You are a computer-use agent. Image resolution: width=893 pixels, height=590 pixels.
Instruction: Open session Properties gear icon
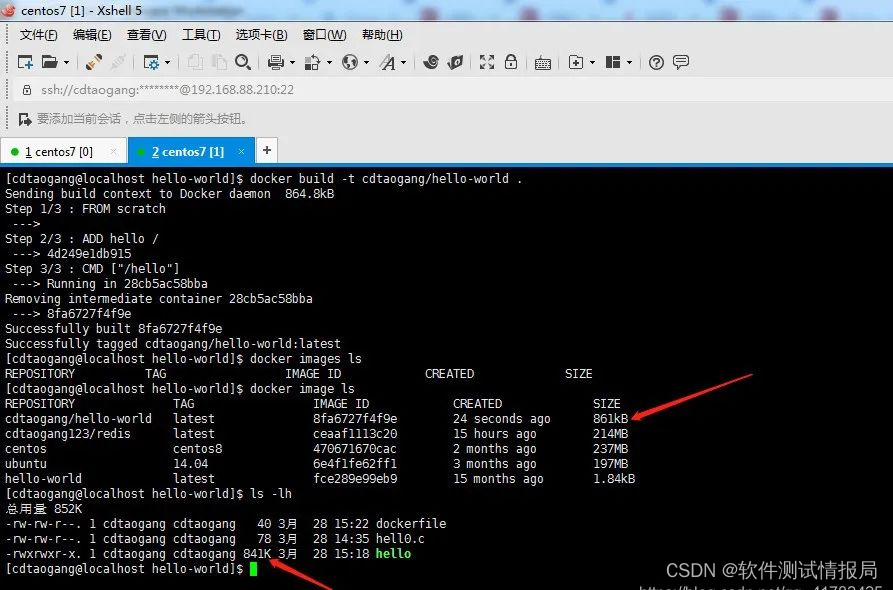[x=151, y=62]
